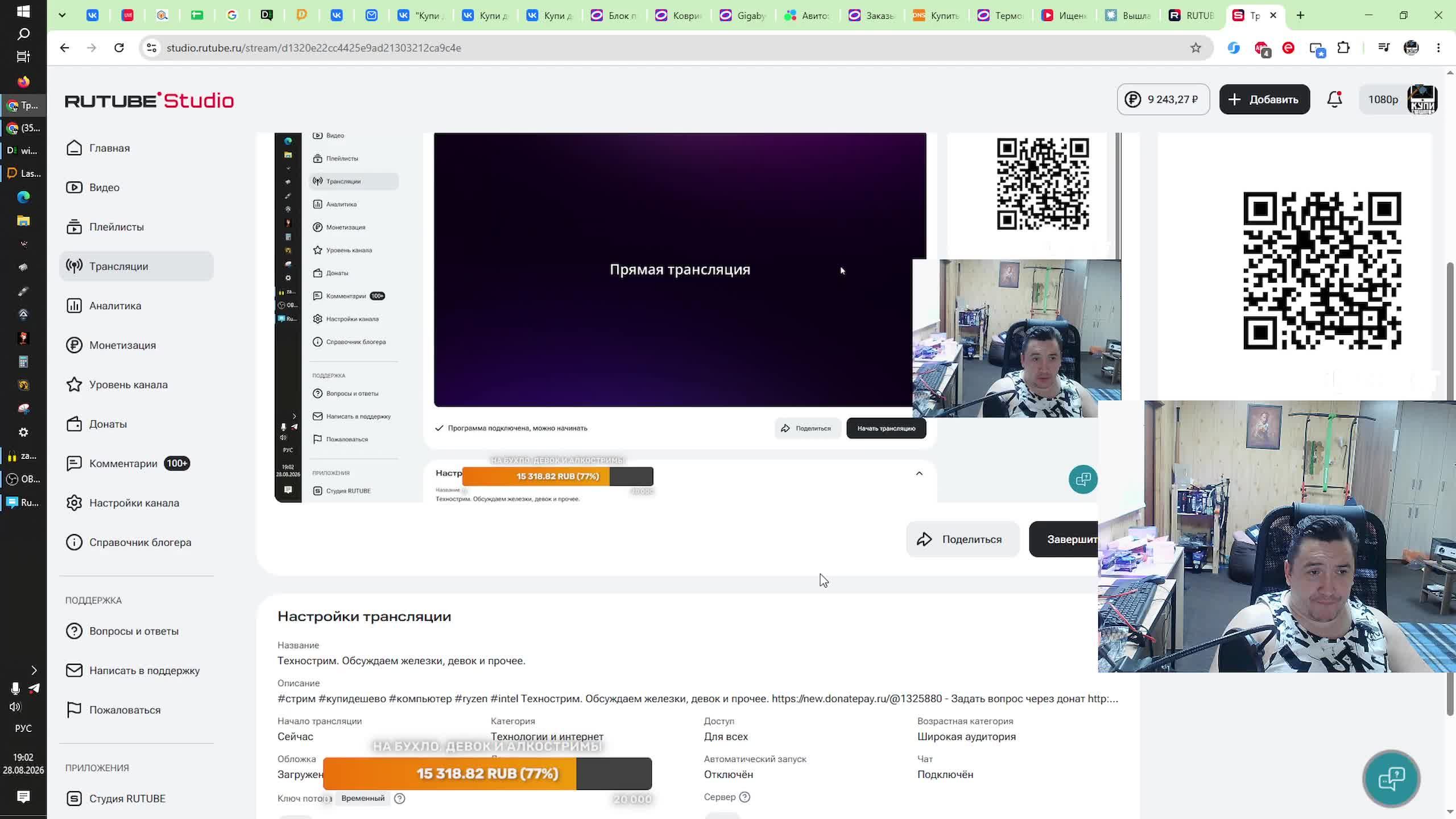
Task: Click the Добавить button
Action: click(x=1264, y=100)
